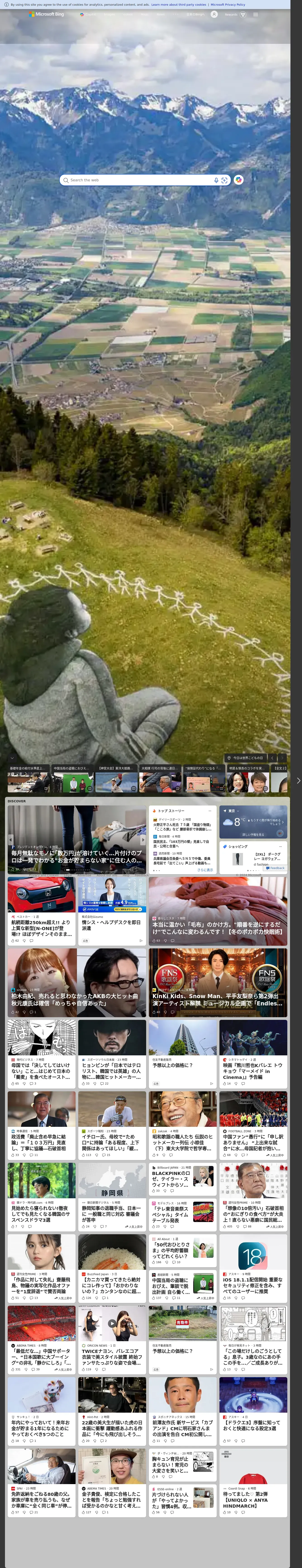Open 航続距離250km超え N-ONE article
The height and width of the screenshot is (1568, 302).
point(41,928)
